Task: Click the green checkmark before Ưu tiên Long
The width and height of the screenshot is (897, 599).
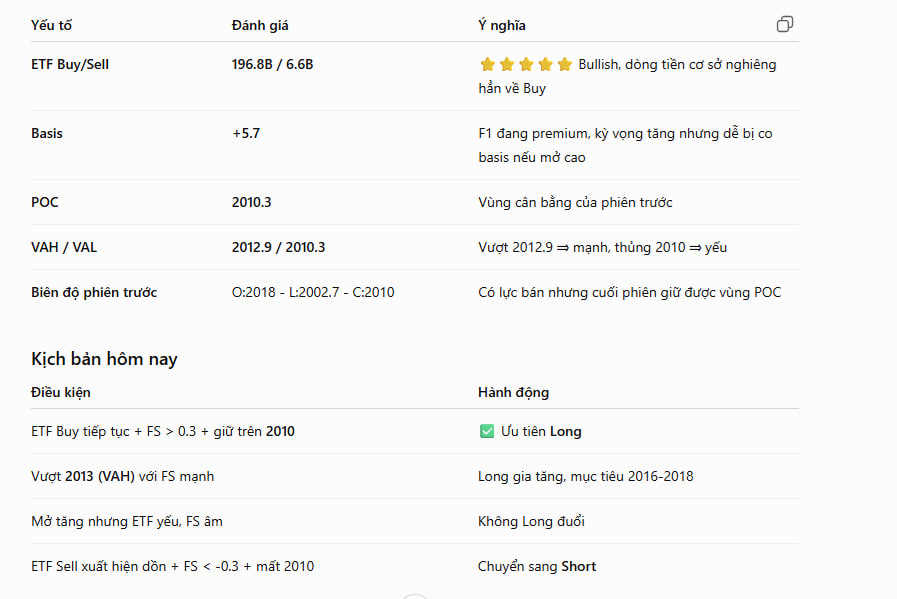Action: (487, 431)
